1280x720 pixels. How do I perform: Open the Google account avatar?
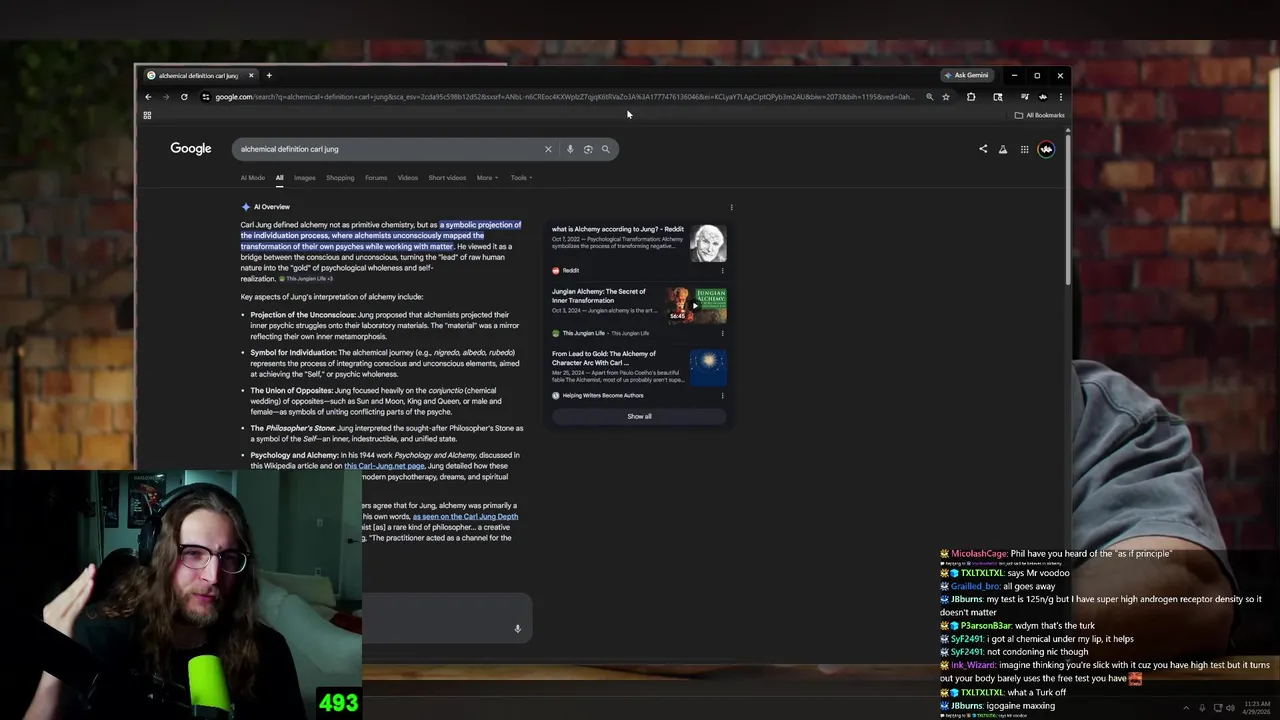[x=1046, y=149]
